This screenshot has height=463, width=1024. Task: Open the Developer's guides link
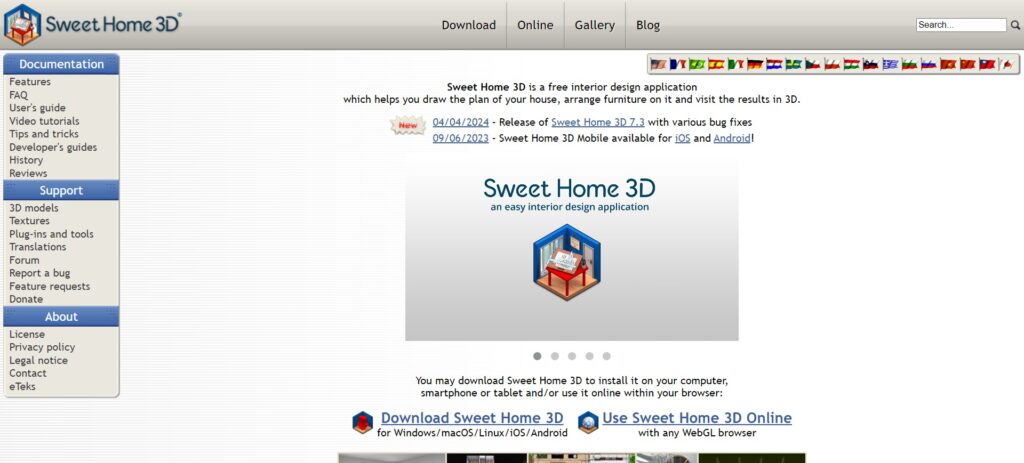coord(53,147)
